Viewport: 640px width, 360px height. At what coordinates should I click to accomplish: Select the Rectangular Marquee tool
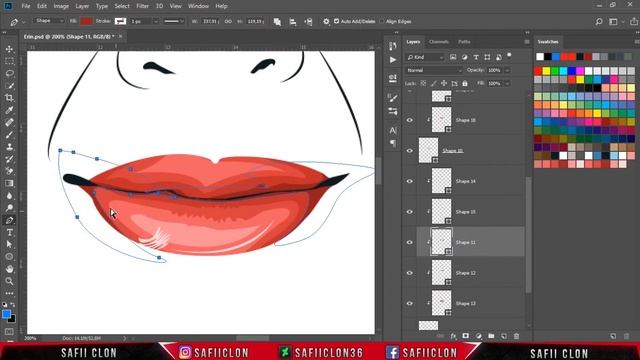point(9,61)
